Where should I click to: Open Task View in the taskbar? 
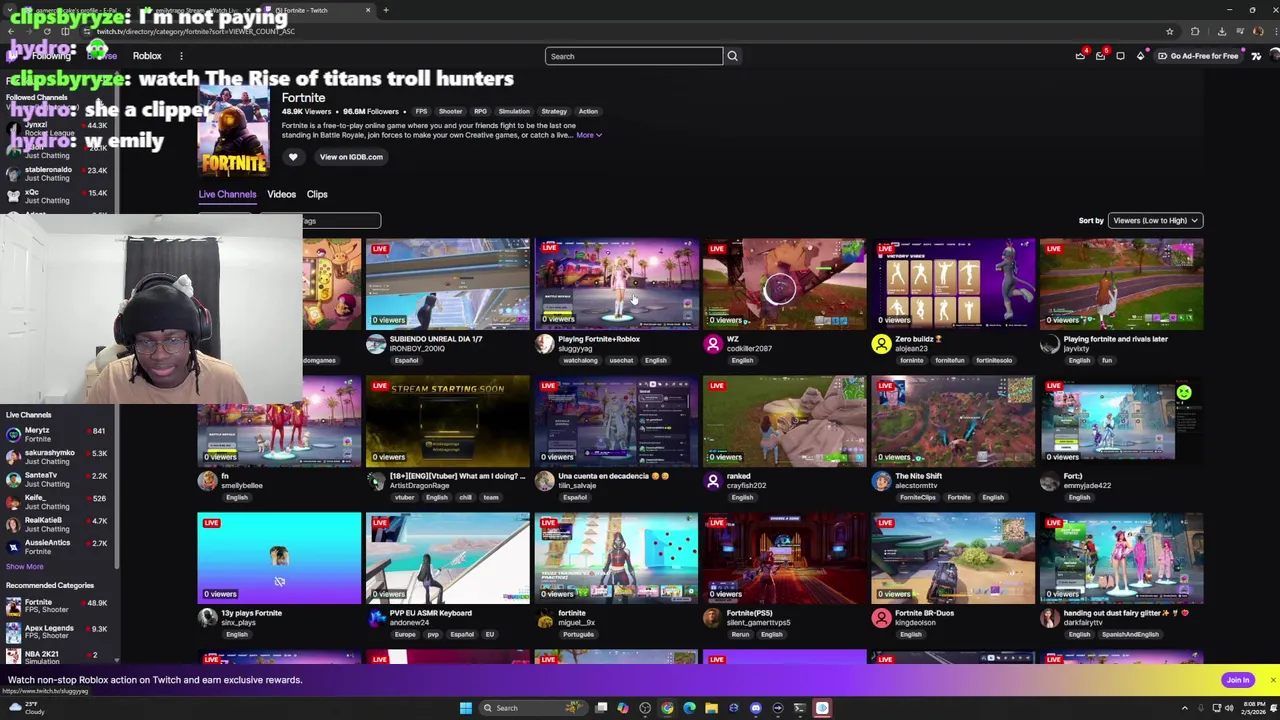pyautogui.click(x=601, y=708)
